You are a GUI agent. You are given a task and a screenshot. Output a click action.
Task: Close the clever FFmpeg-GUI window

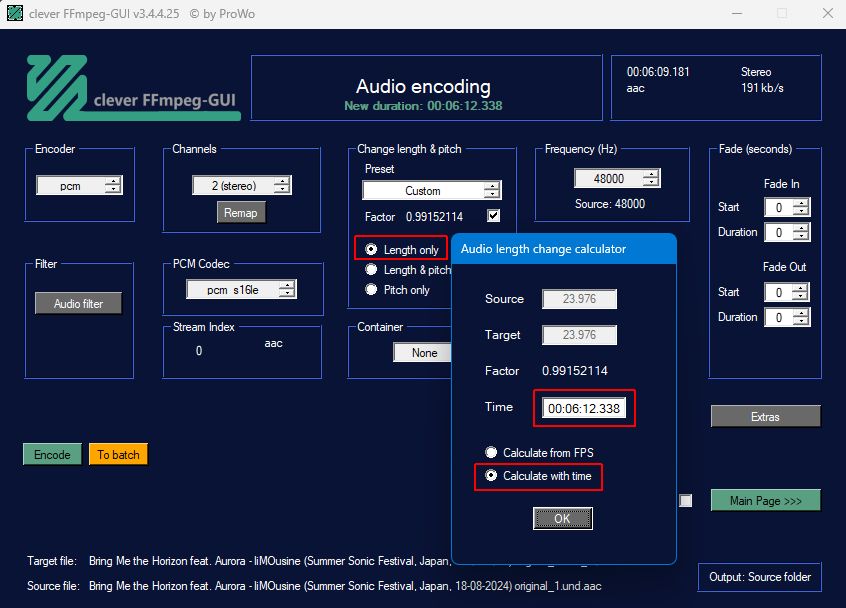pos(828,13)
